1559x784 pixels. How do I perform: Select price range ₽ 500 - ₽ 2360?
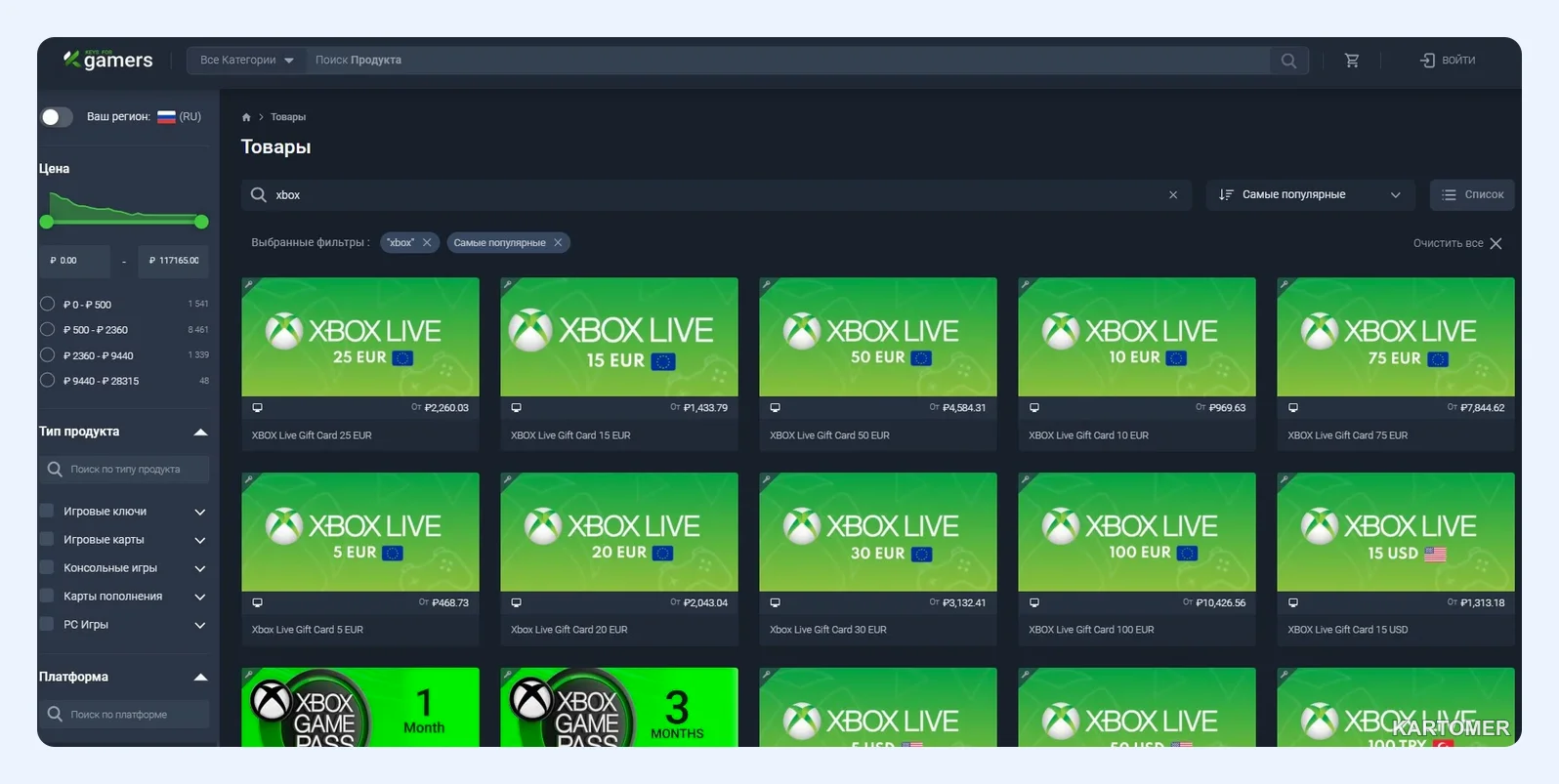coord(47,330)
